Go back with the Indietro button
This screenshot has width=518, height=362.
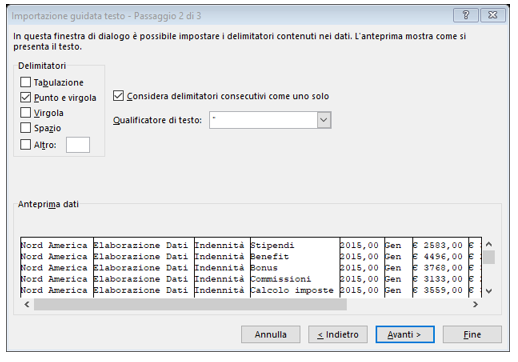click(x=338, y=334)
